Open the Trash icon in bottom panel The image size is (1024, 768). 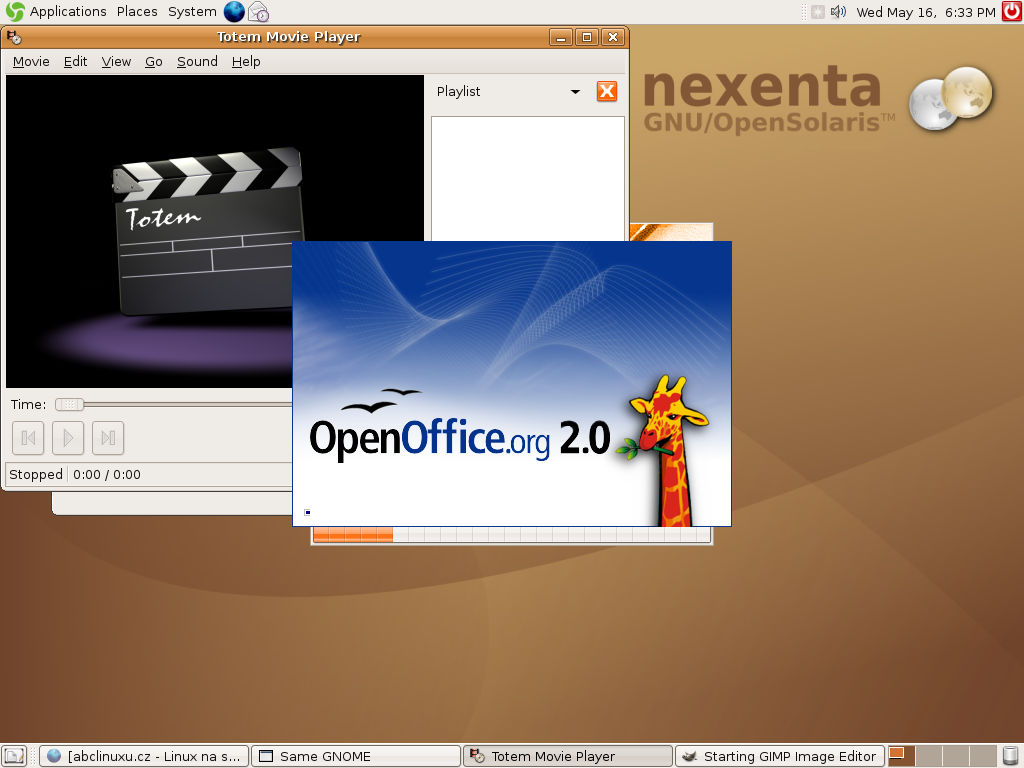(x=1010, y=756)
